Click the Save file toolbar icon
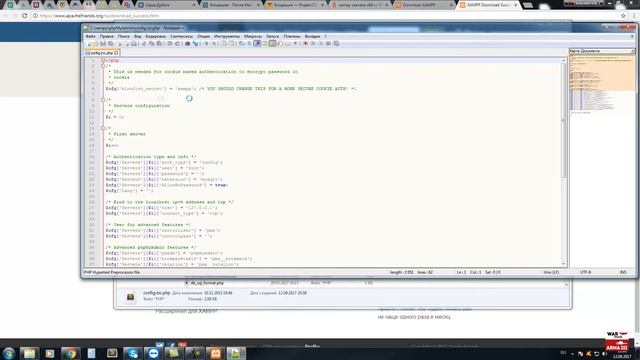This screenshot has width=640, height=360. [103, 44]
